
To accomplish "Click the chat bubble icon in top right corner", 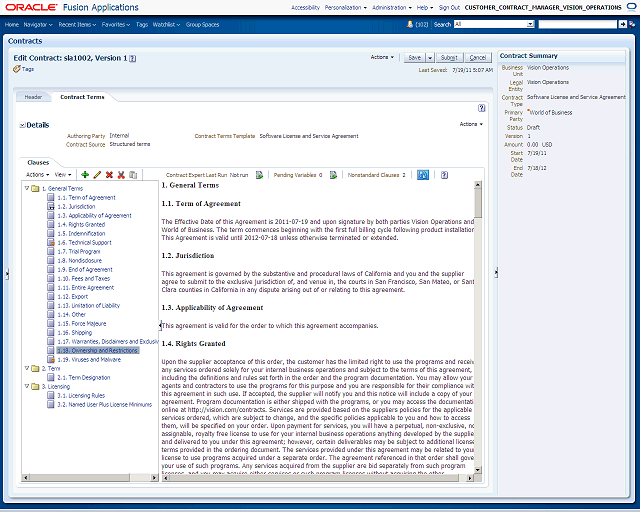I will 631,7.
